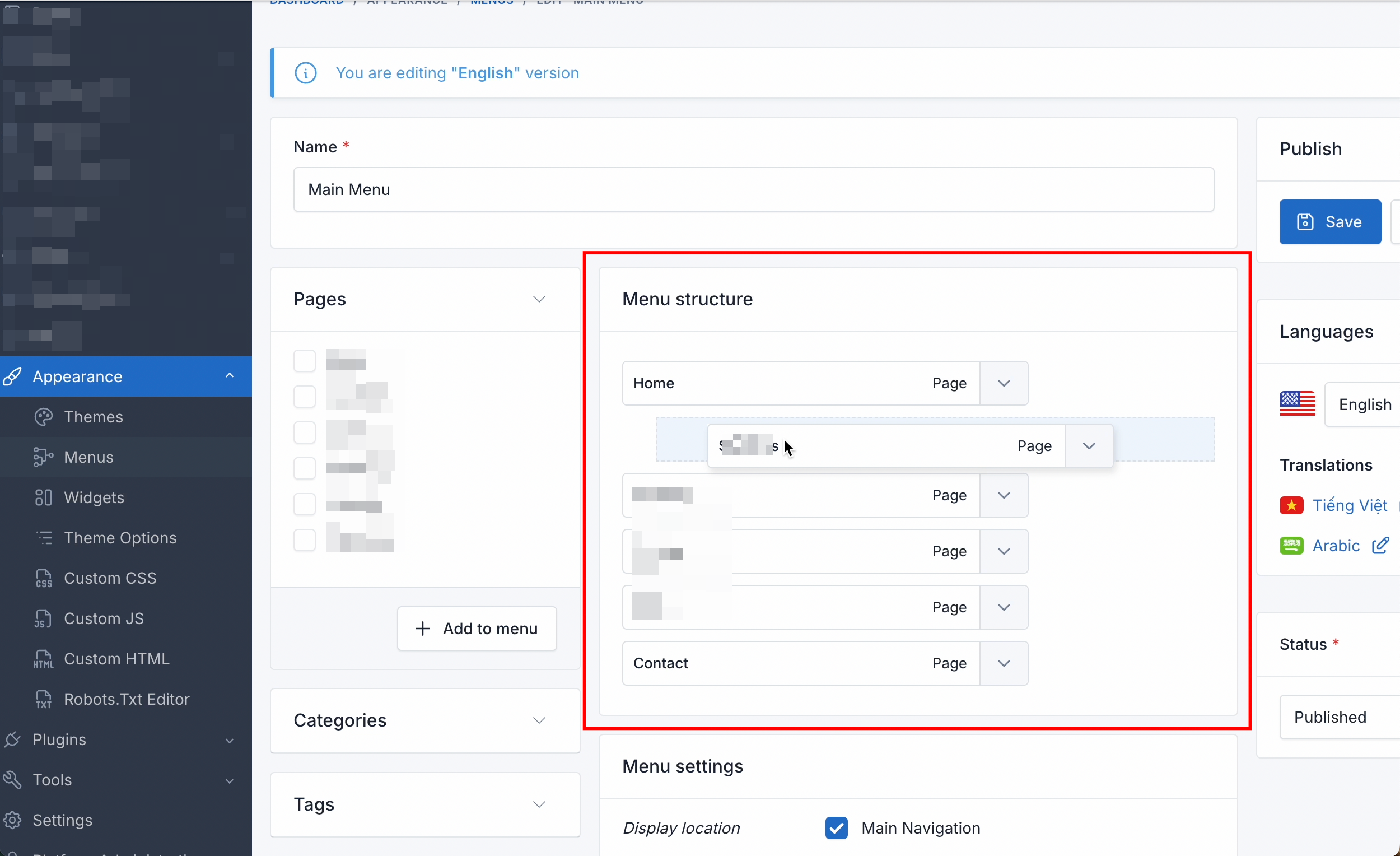Tick the fourth checkbox in Pages list

(x=305, y=468)
